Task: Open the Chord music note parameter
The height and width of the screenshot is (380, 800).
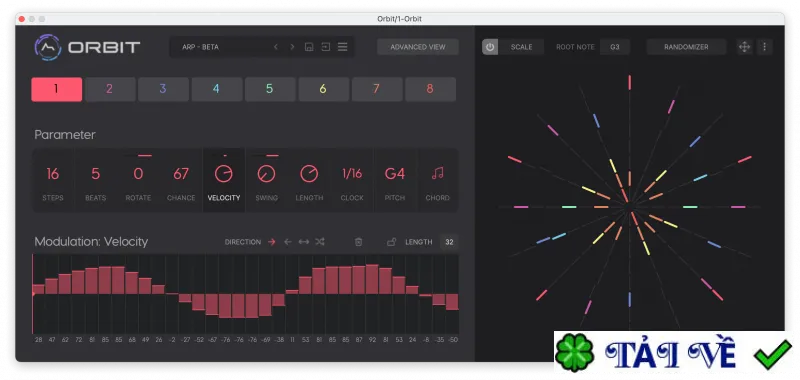Action: 438,174
